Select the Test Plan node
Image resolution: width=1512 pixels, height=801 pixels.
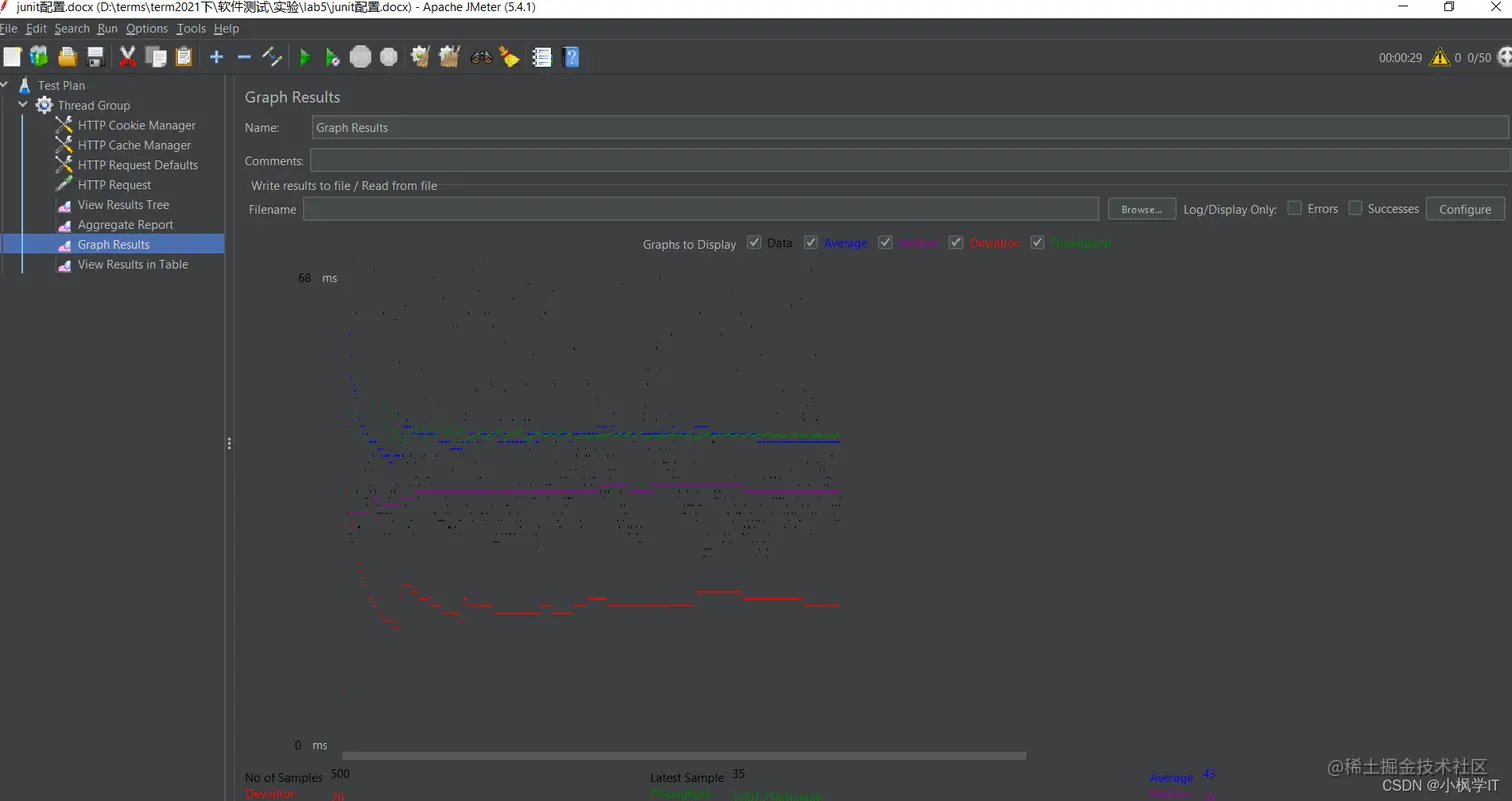(x=61, y=85)
